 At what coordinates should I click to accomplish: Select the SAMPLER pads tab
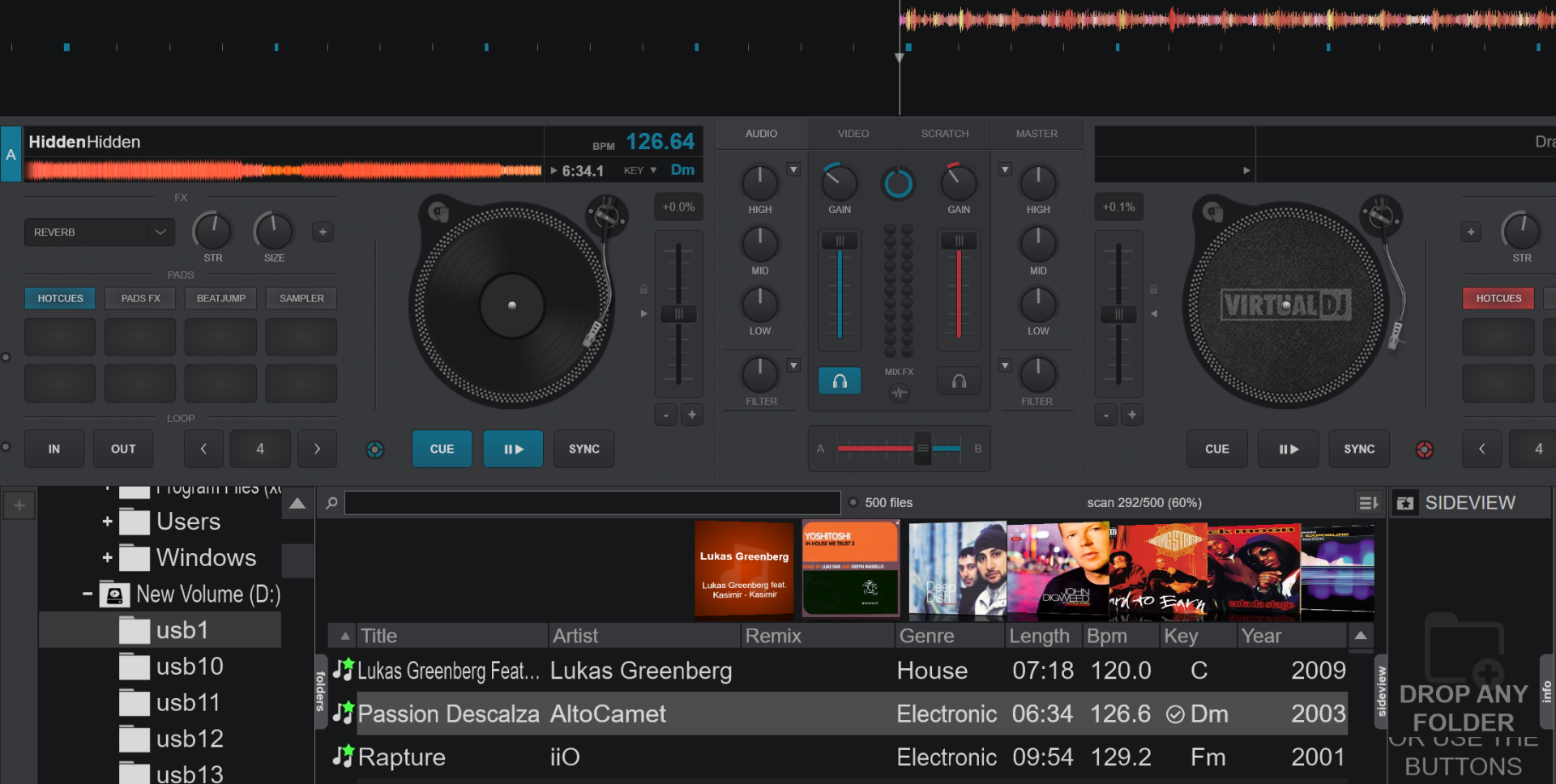[301, 298]
